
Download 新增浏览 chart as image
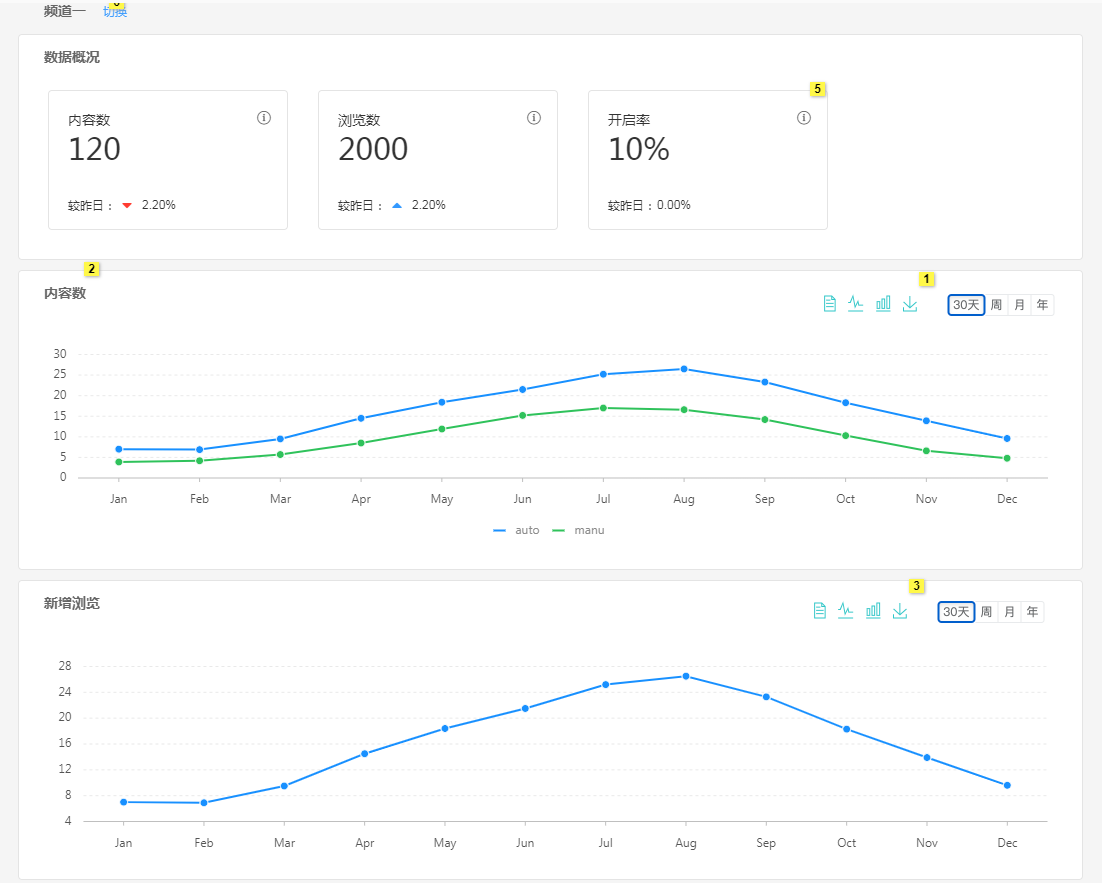[x=900, y=610]
